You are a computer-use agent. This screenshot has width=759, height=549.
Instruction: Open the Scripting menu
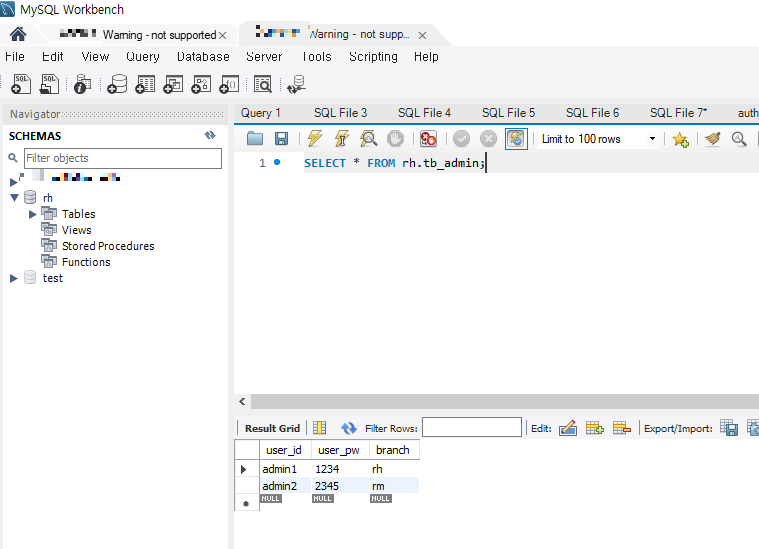coord(373,57)
